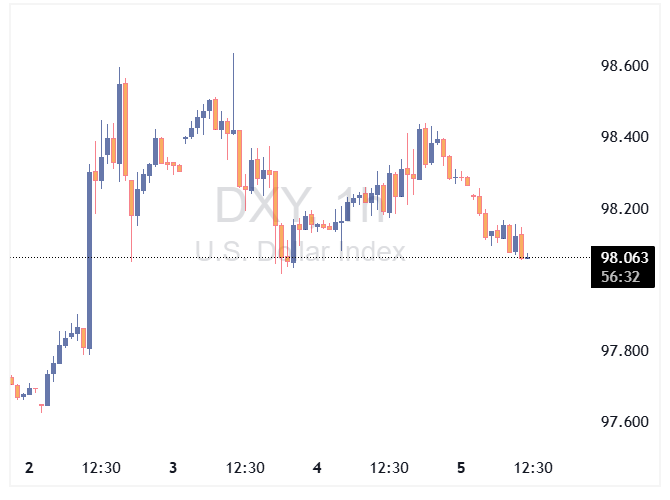Click the 97.600 price axis label

click(621, 422)
